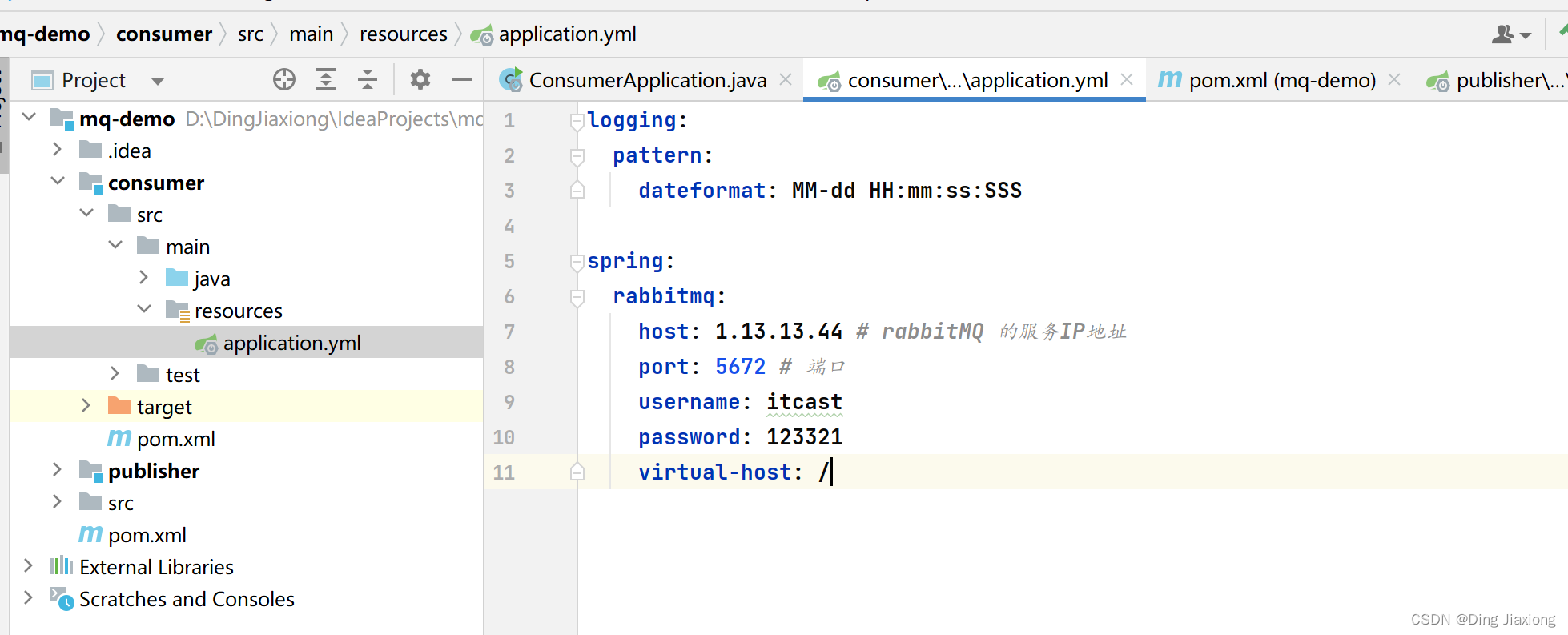Collapse the consumer src folder

point(86,213)
